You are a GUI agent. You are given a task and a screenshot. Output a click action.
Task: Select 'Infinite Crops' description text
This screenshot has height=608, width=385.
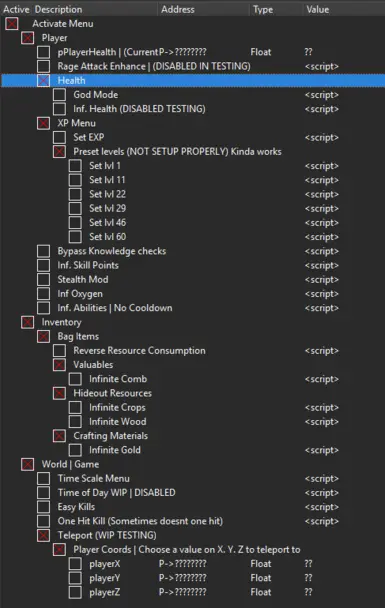(117, 408)
